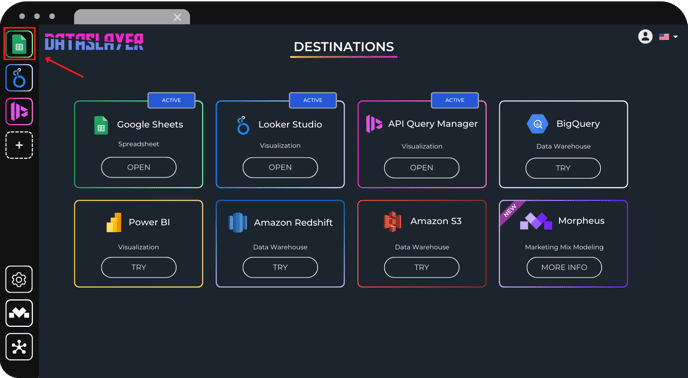Screen dimensions: 688x378
Task: Try Amazon S3 destination
Action: (422, 267)
